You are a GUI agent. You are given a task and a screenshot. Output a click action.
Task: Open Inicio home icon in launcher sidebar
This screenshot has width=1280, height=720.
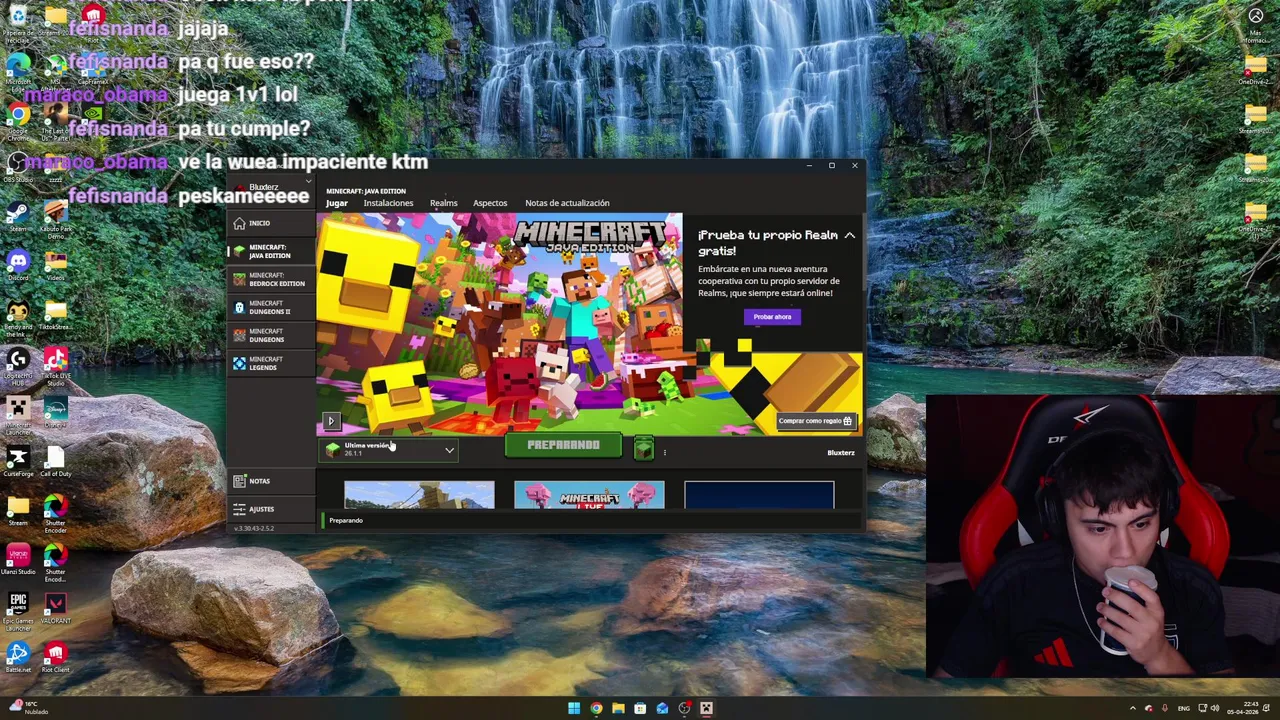pyautogui.click(x=239, y=224)
